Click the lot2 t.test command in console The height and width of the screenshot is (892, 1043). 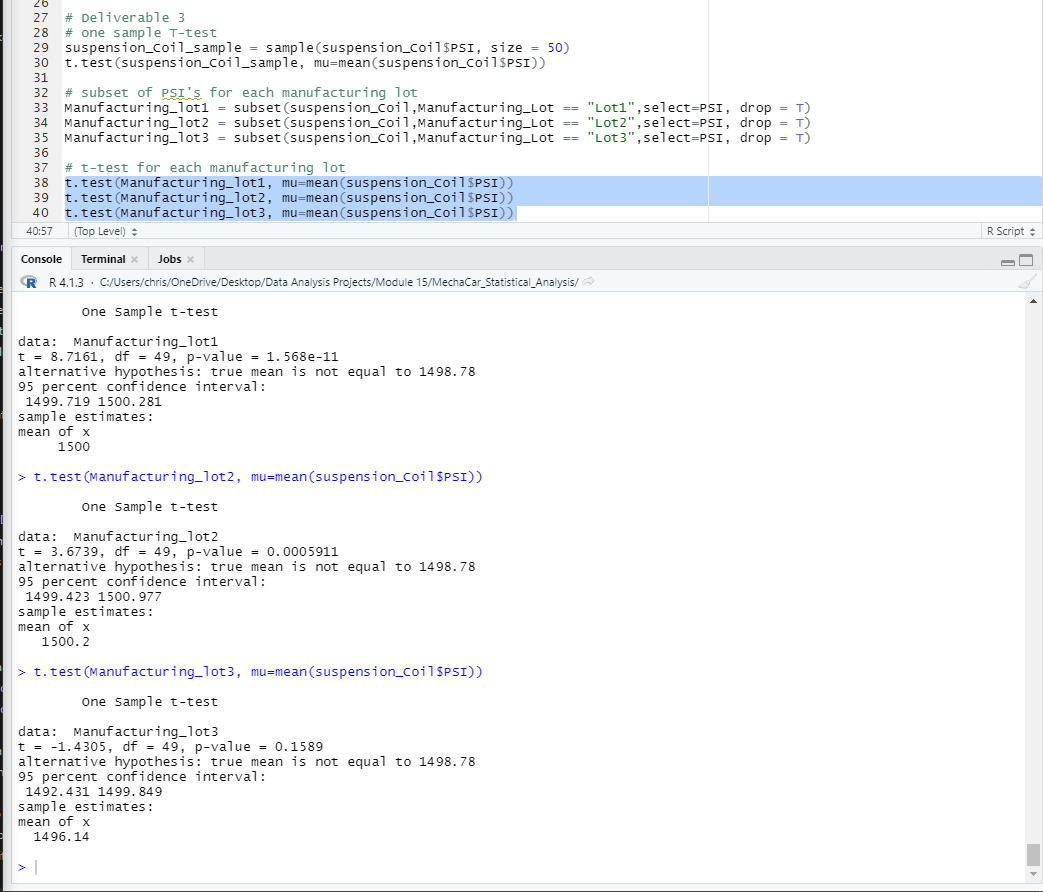258,477
